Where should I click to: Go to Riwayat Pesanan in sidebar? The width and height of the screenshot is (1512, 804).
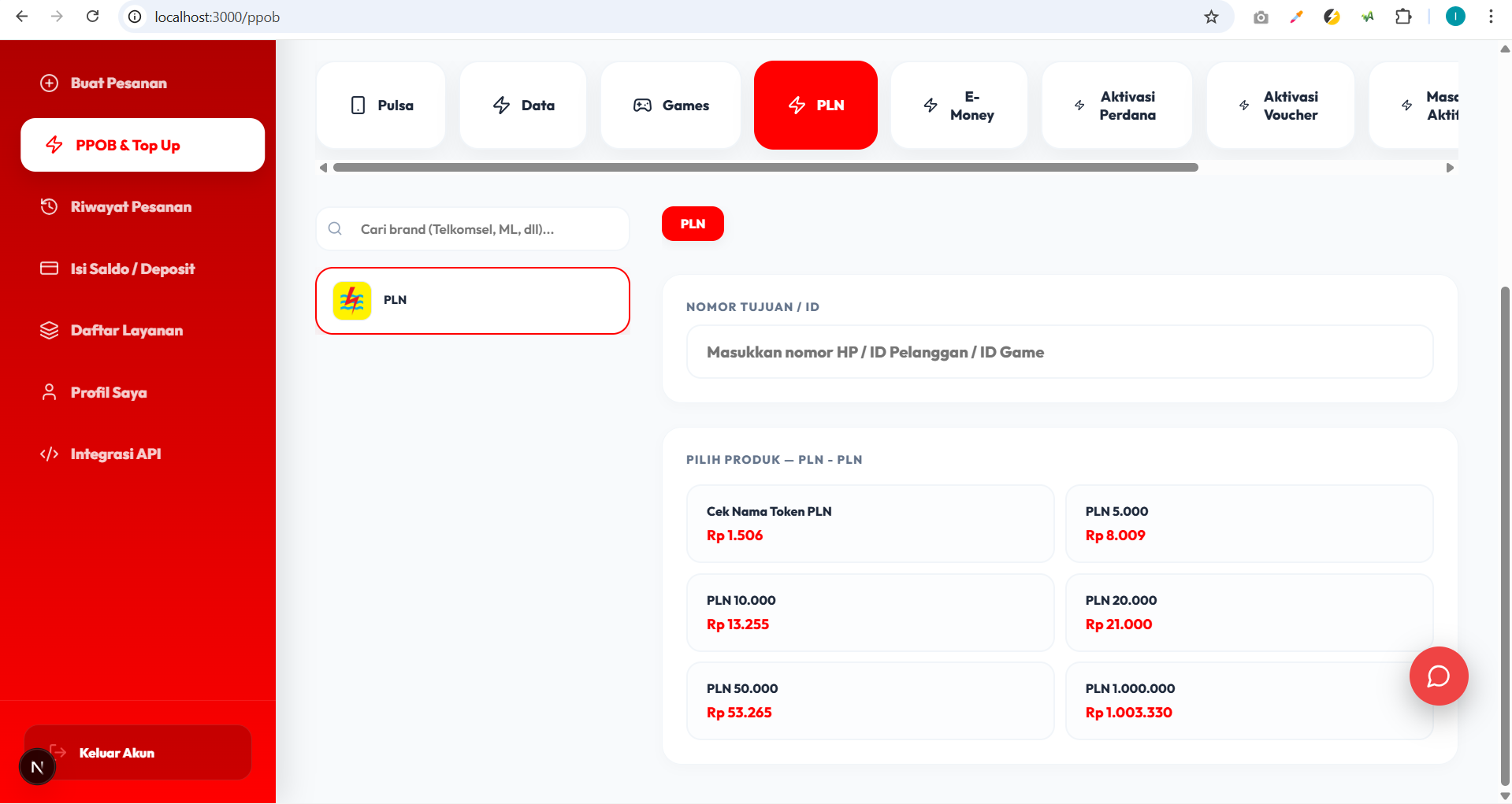(x=131, y=207)
